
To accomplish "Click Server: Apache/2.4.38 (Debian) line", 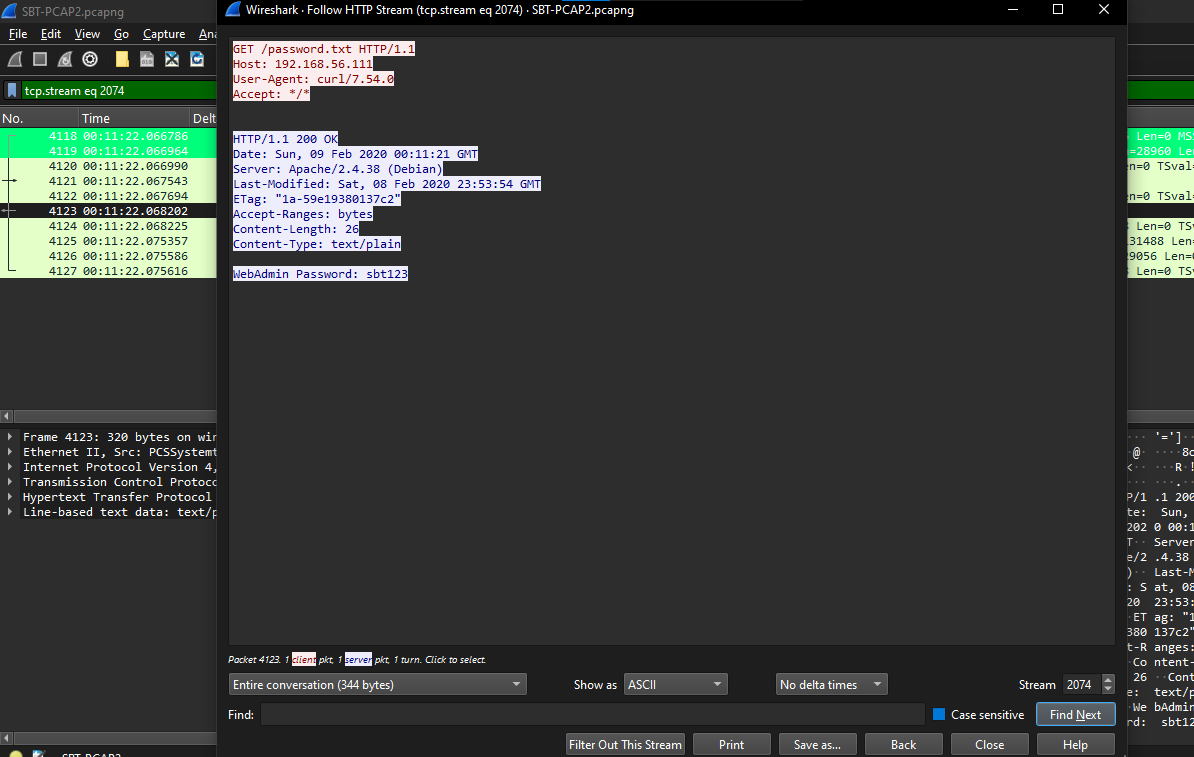I will click(x=337, y=169).
